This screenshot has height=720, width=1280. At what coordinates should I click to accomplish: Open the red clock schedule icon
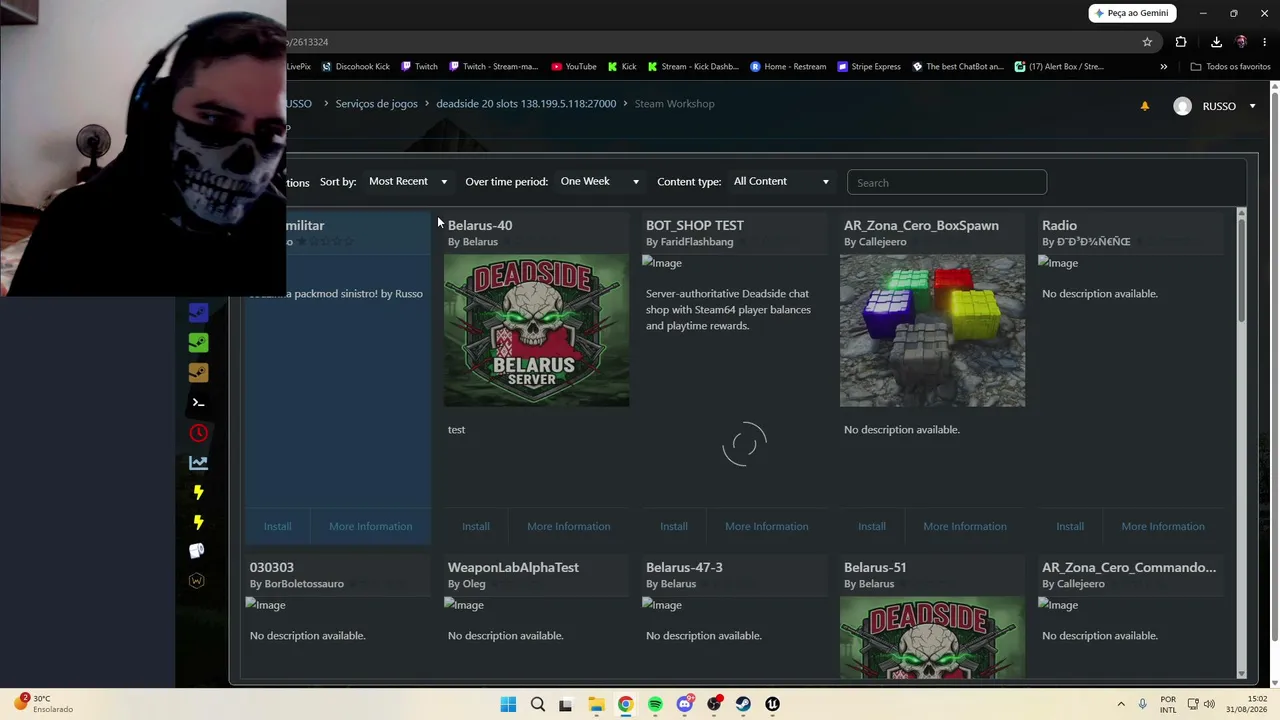tap(198, 432)
